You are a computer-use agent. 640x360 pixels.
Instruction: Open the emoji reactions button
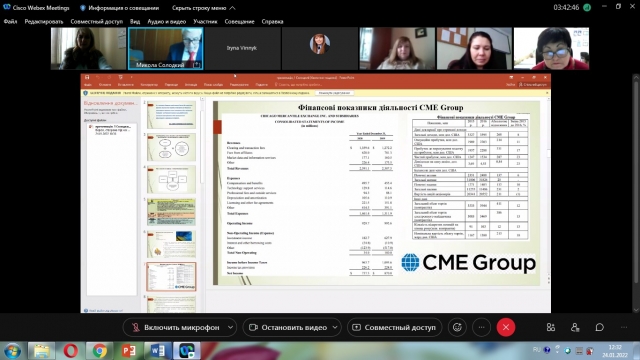457,327
